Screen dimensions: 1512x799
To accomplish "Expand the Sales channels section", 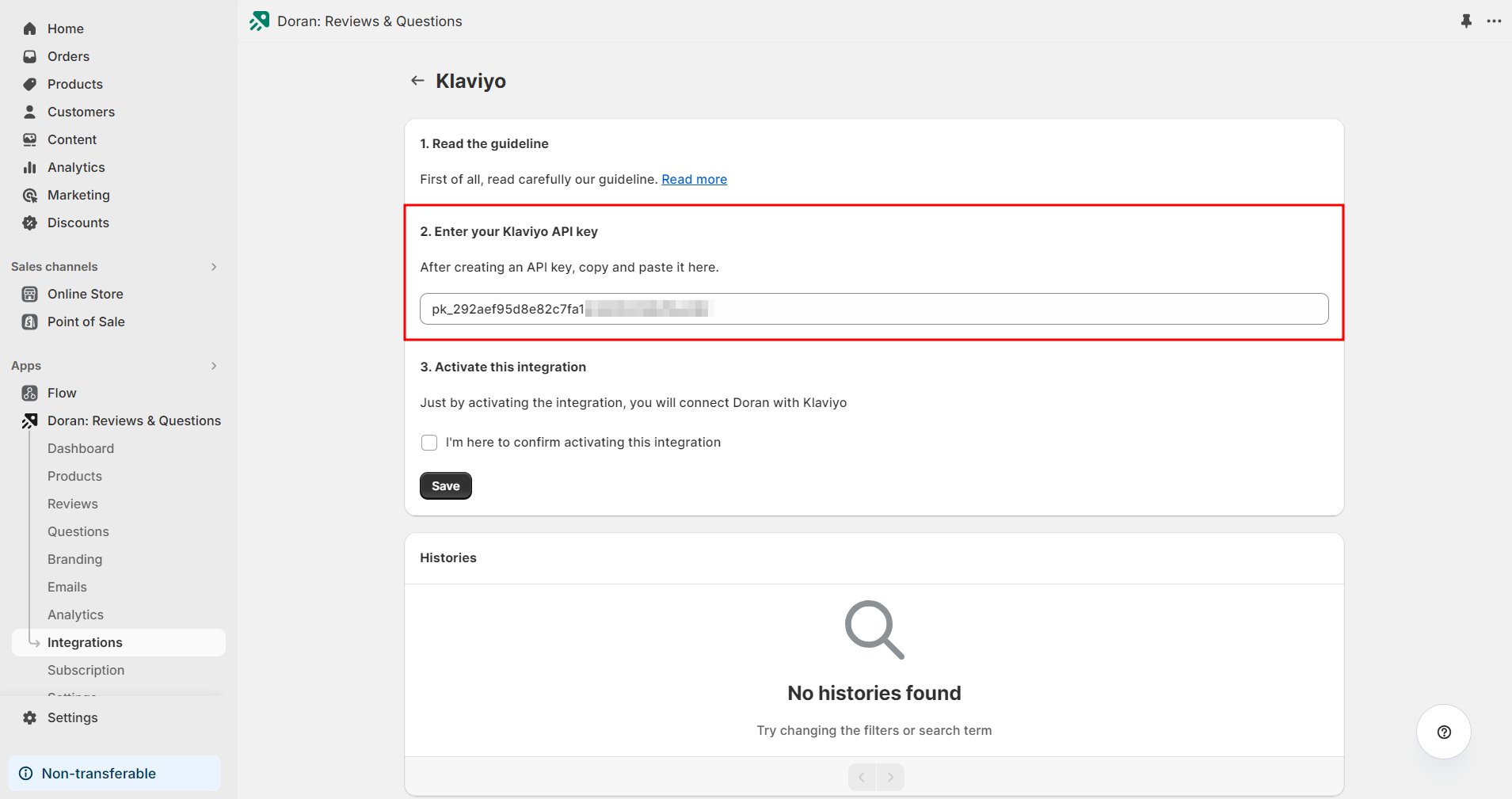I will click(x=214, y=267).
